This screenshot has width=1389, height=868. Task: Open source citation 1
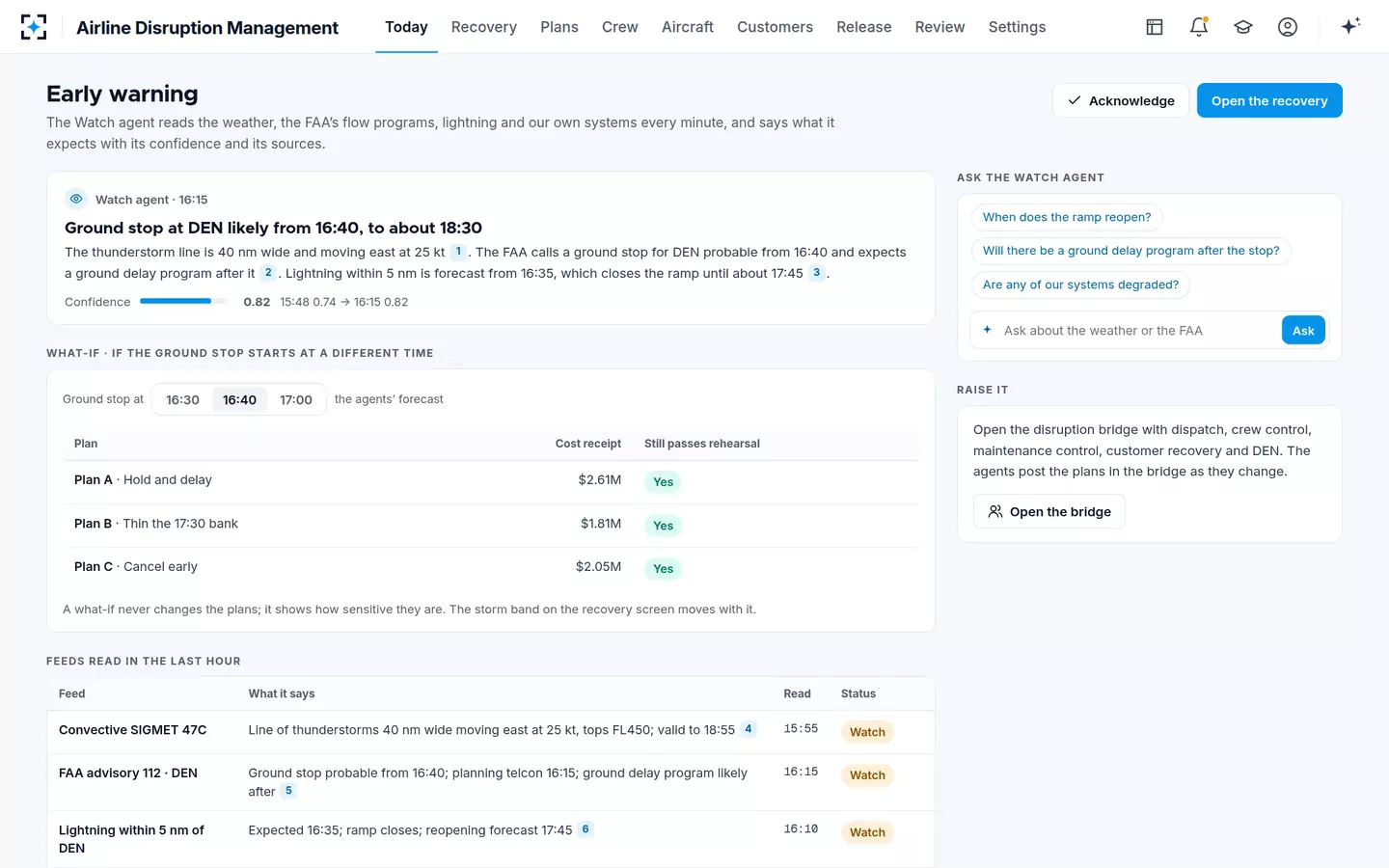(458, 252)
